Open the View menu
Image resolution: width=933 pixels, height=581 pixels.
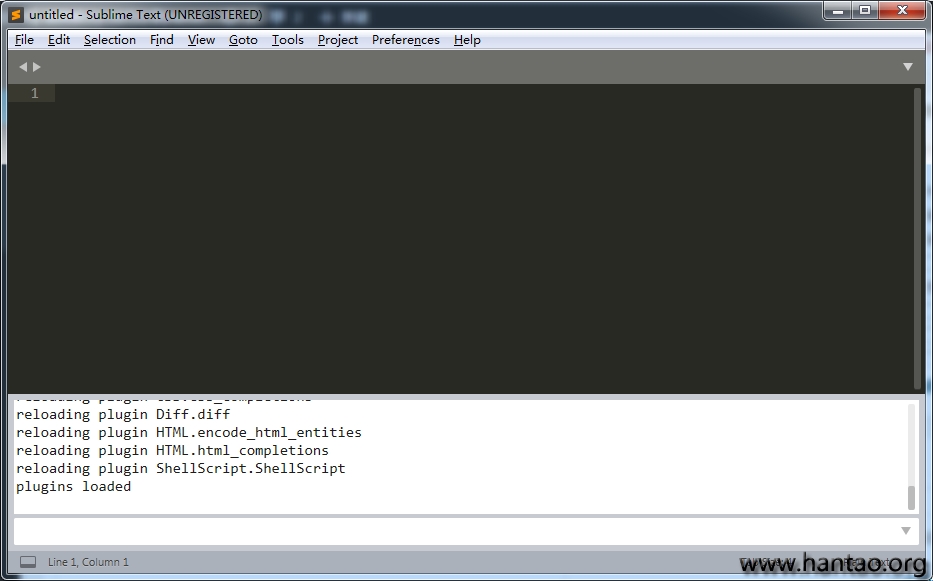(x=201, y=40)
